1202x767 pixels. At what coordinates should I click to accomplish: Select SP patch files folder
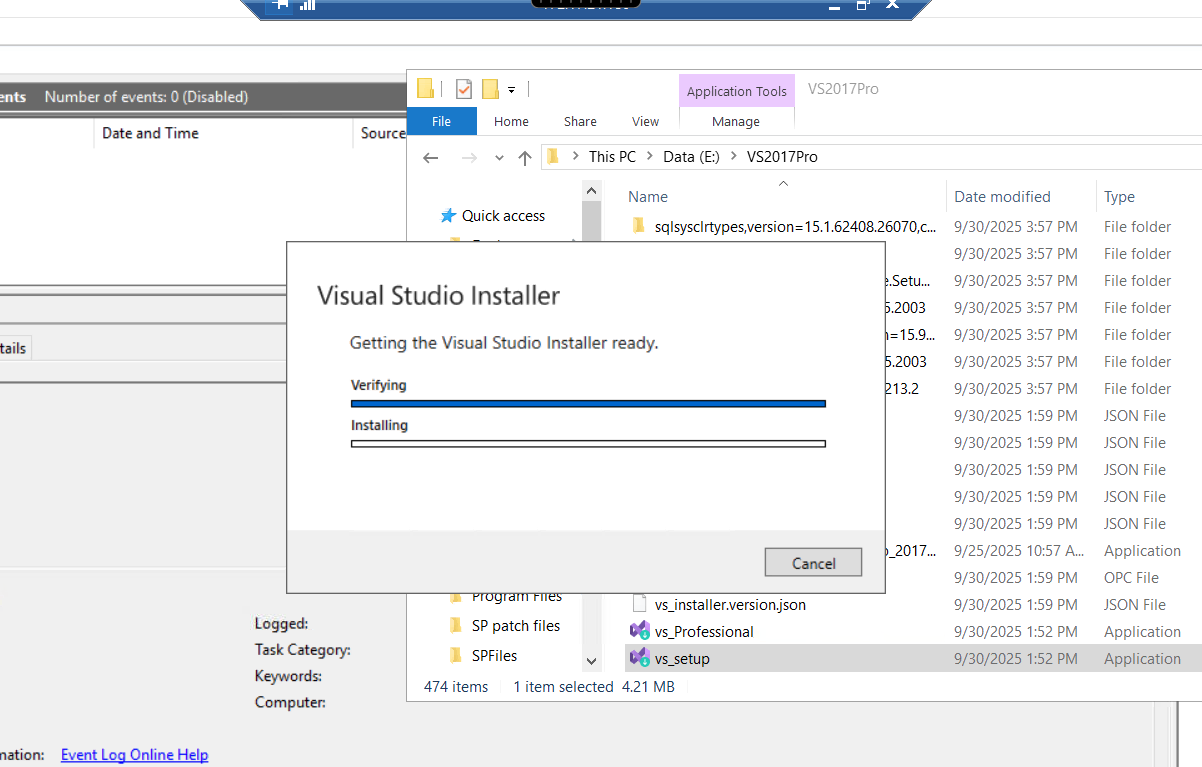tap(516, 626)
